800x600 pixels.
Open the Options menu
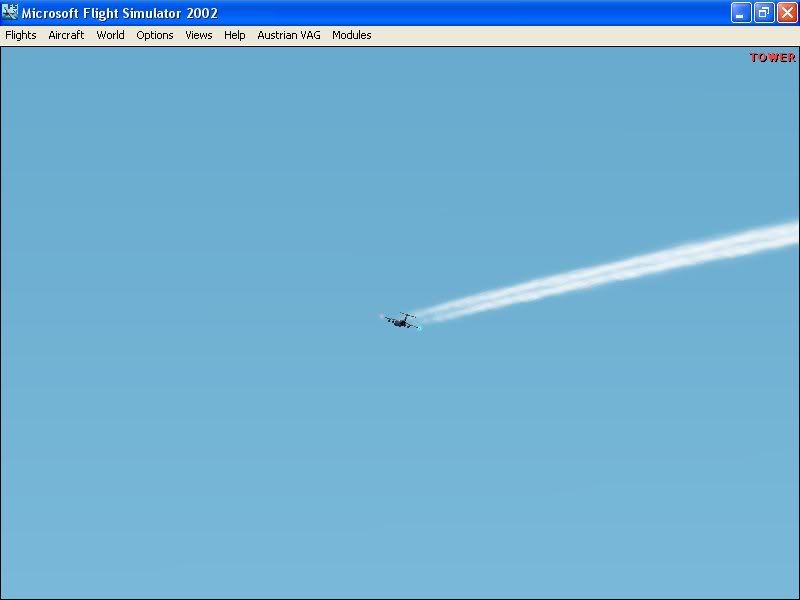pyautogui.click(x=155, y=35)
